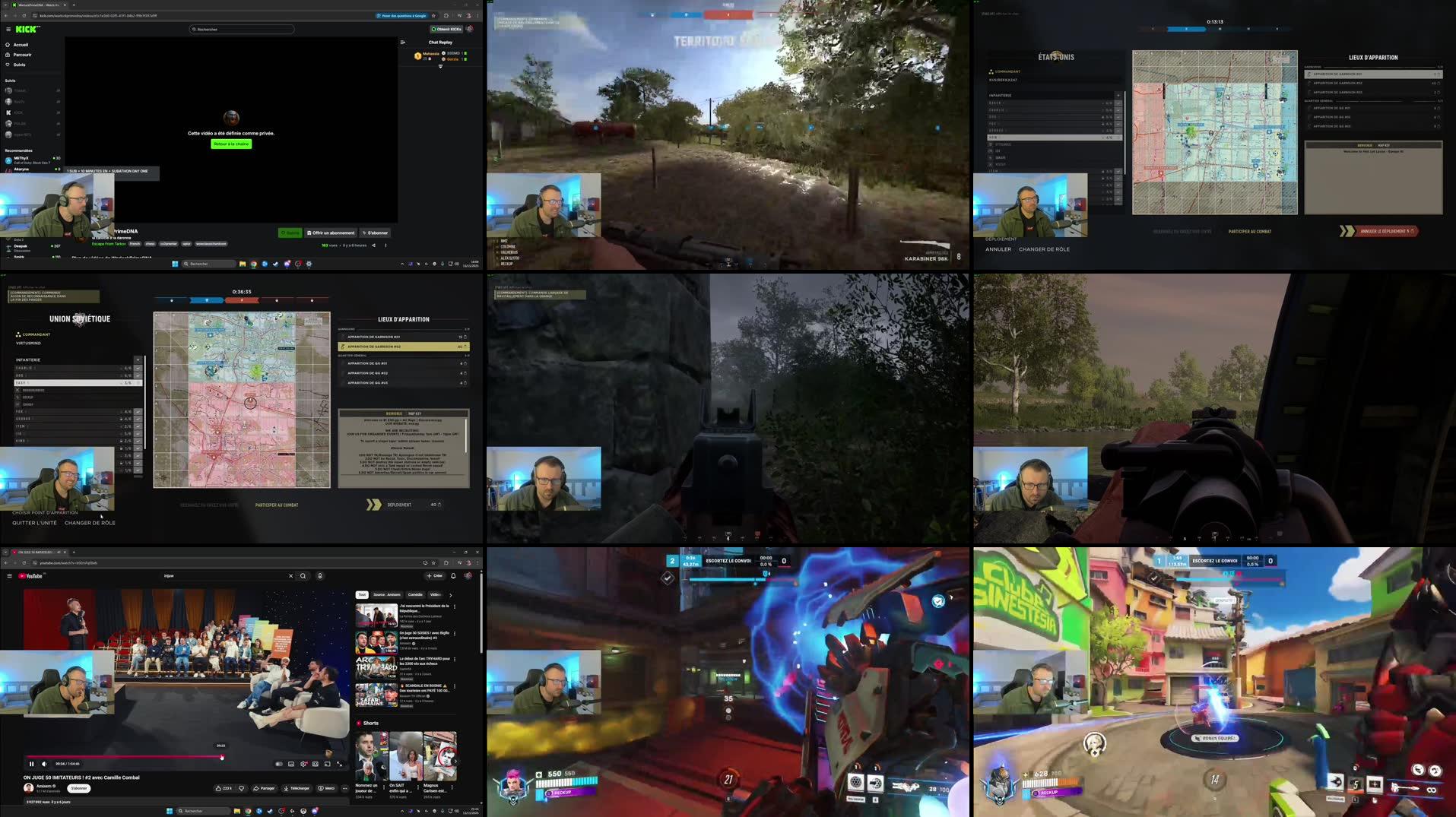The width and height of the screenshot is (1456, 817).
Task: Open the YouTube player settings gear
Action: coord(302,763)
